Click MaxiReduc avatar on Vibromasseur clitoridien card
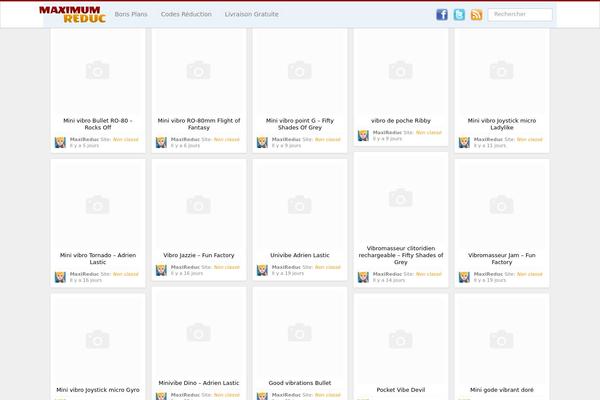This screenshot has height=400, width=600. pyautogui.click(x=363, y=277)
